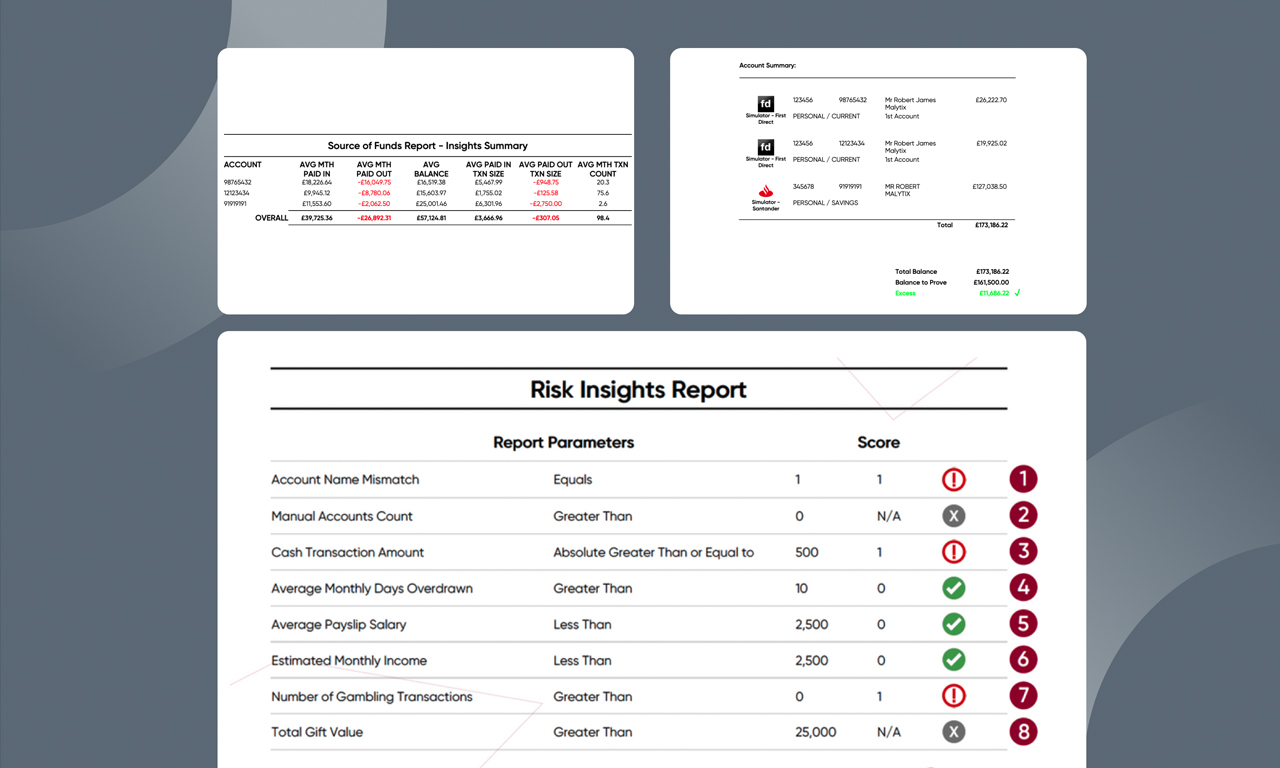Select the First Direct logo for account 98765432
This screenshot has width=1280, height=768.
[x=765, y=104]
